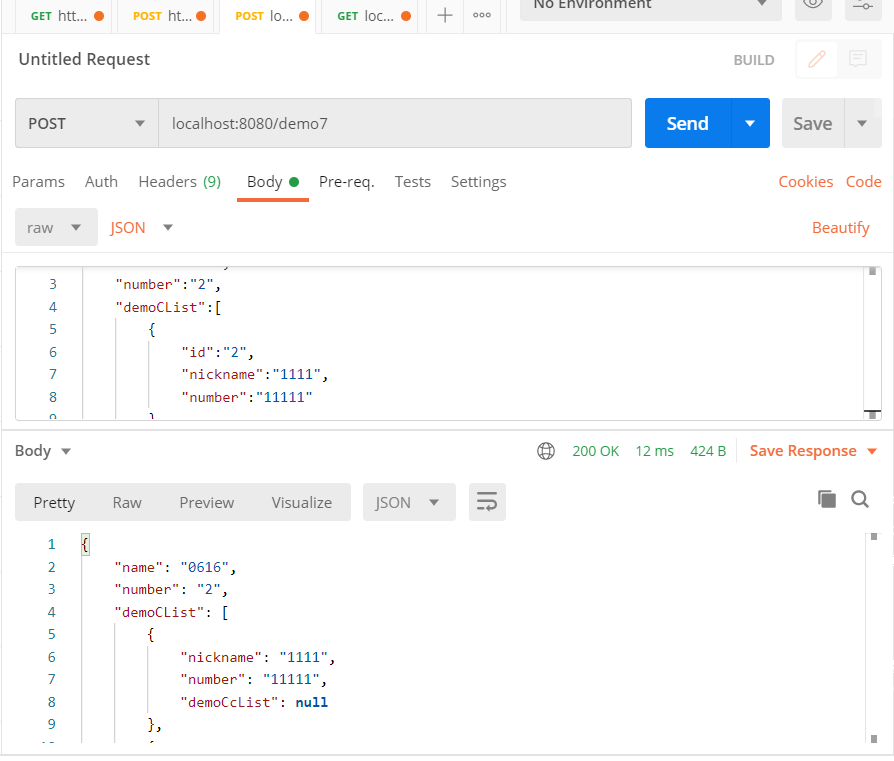Open the Auth tab
This screenshot has width=894, height=761.
(101, 181)
